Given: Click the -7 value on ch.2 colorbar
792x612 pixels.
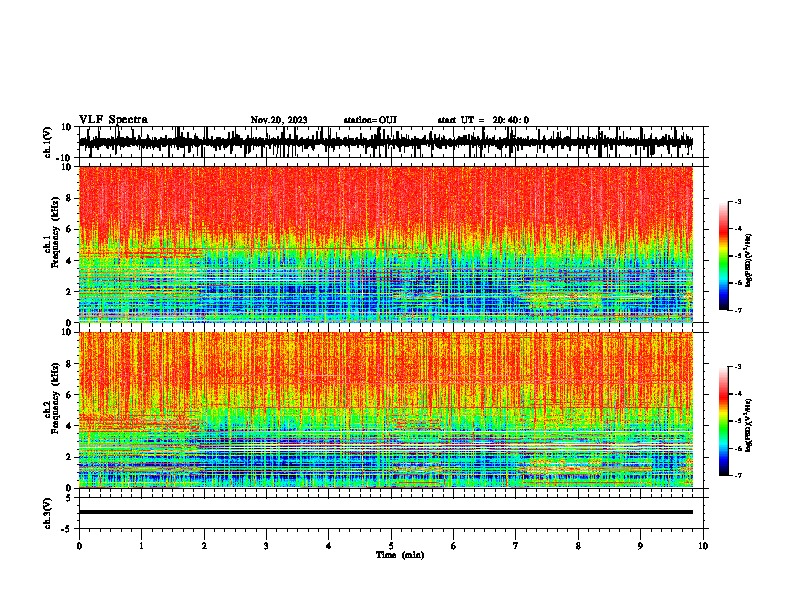Looking at the screenshot, I should [x=737, y=476].
